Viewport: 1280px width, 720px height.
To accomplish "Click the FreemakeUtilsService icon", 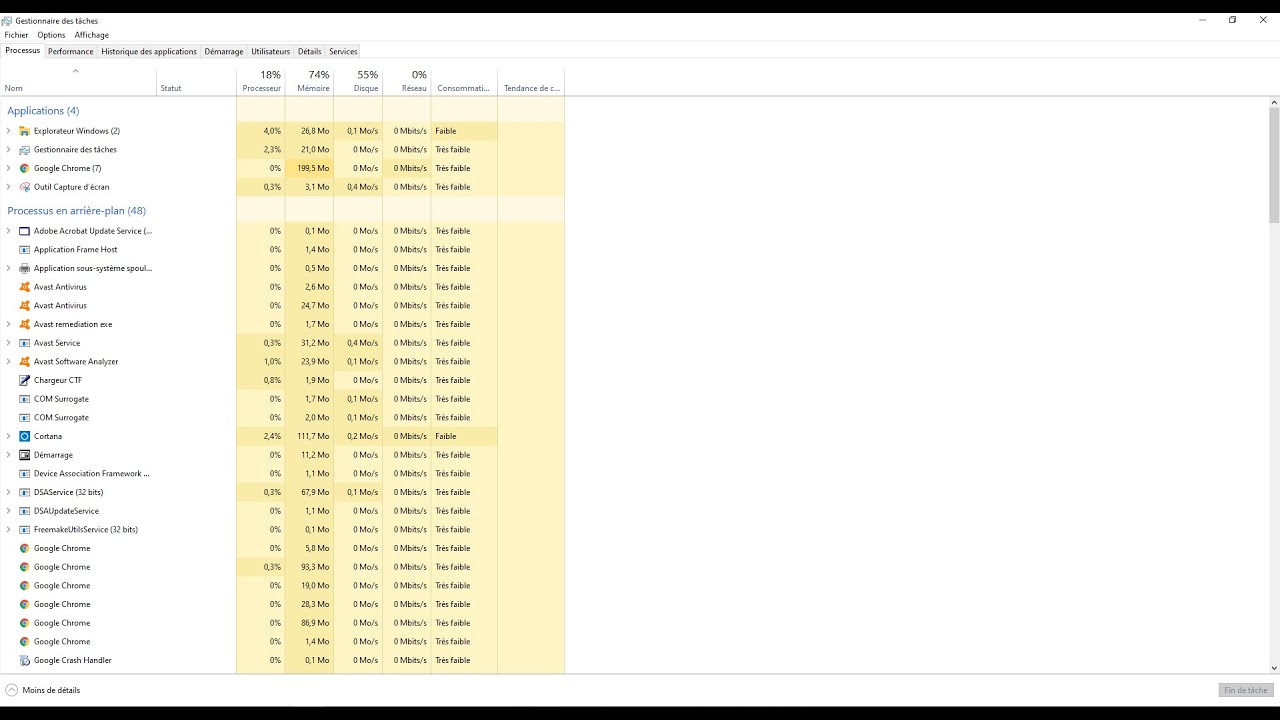I will click(x=25, y=530).
